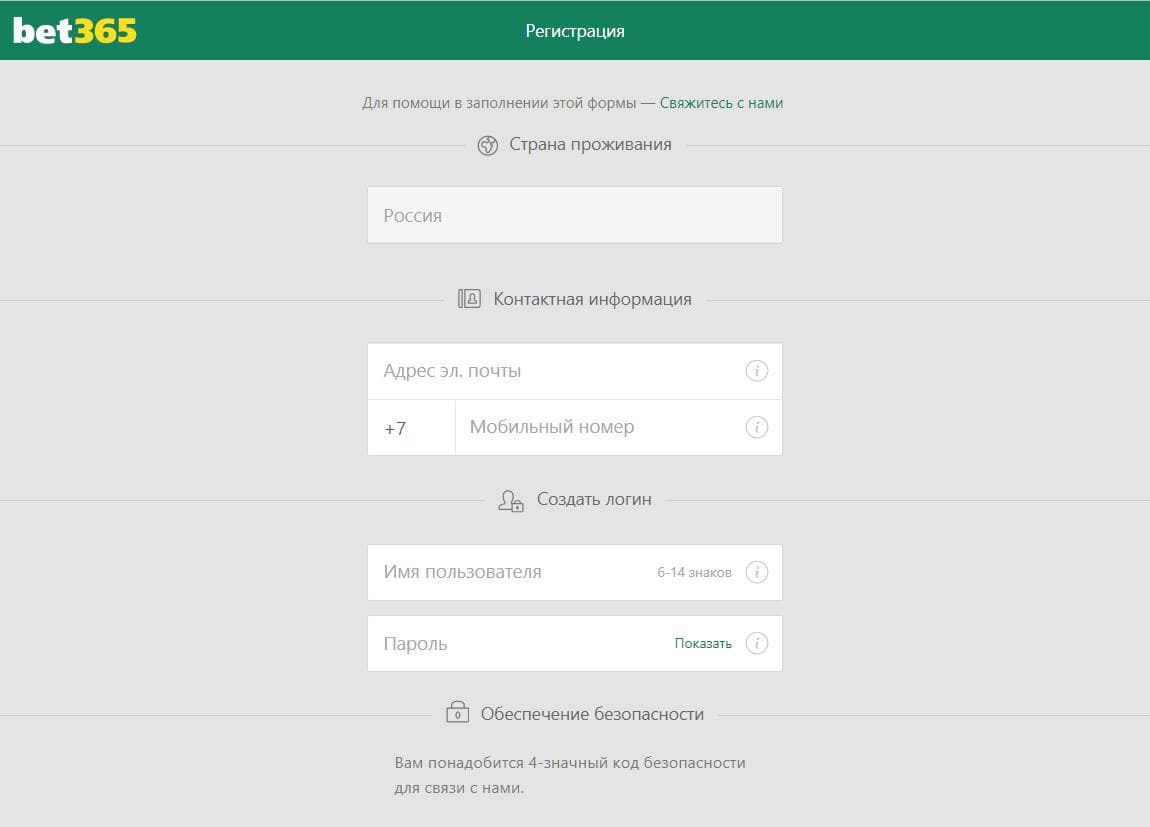Open the 'Свяжитесь с нами' help link
Viewport: 1150px width, 827px height.
coord(721,103)
